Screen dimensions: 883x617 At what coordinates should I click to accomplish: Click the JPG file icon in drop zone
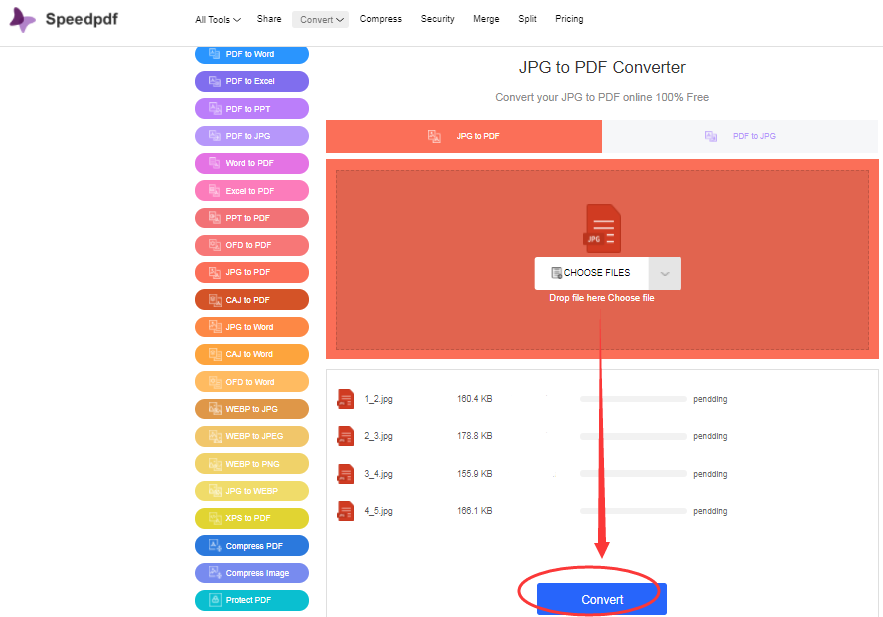tap(602, 228)
